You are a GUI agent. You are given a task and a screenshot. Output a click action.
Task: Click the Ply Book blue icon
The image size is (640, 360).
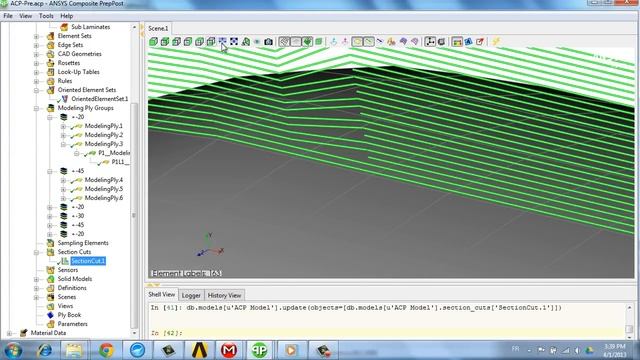tap(51, 315)
